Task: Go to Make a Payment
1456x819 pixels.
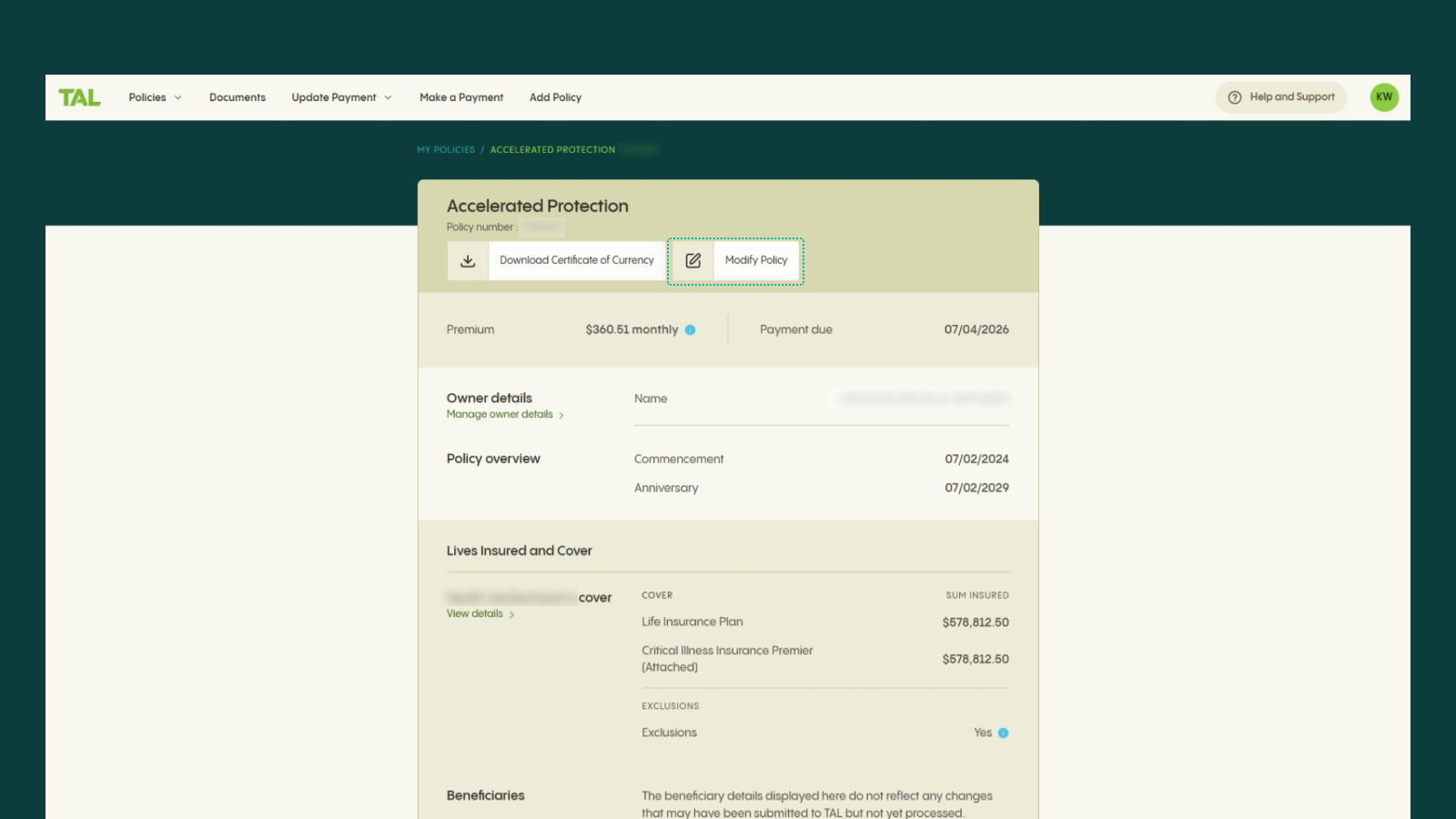Action: (x=461, y=97)
